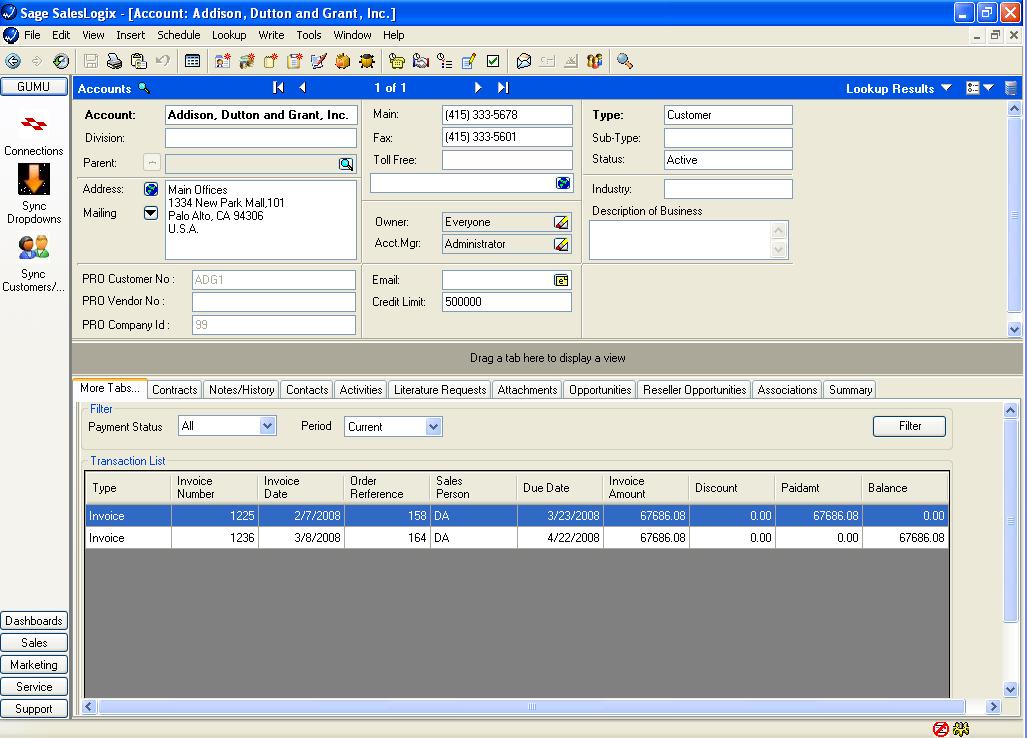Click the Back navigation arrow in toolbar
The height and width of the screenshot is (738, 1027).
[x=12, y=62]
